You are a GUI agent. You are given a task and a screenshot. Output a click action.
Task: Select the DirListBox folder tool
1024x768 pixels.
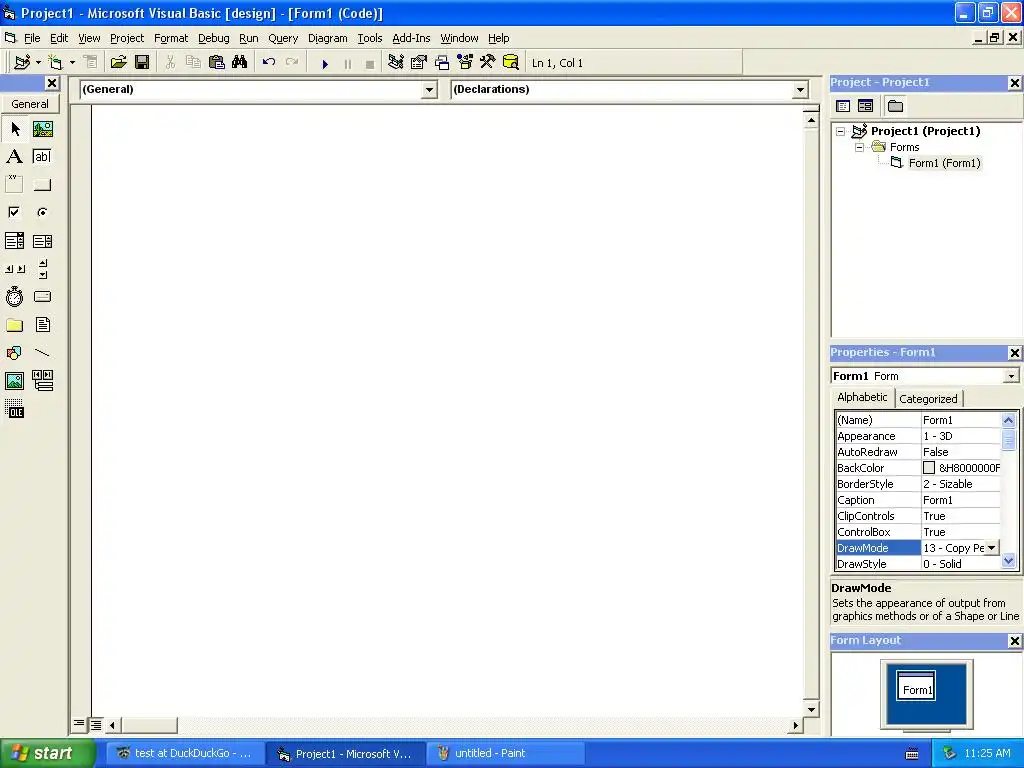14,325
